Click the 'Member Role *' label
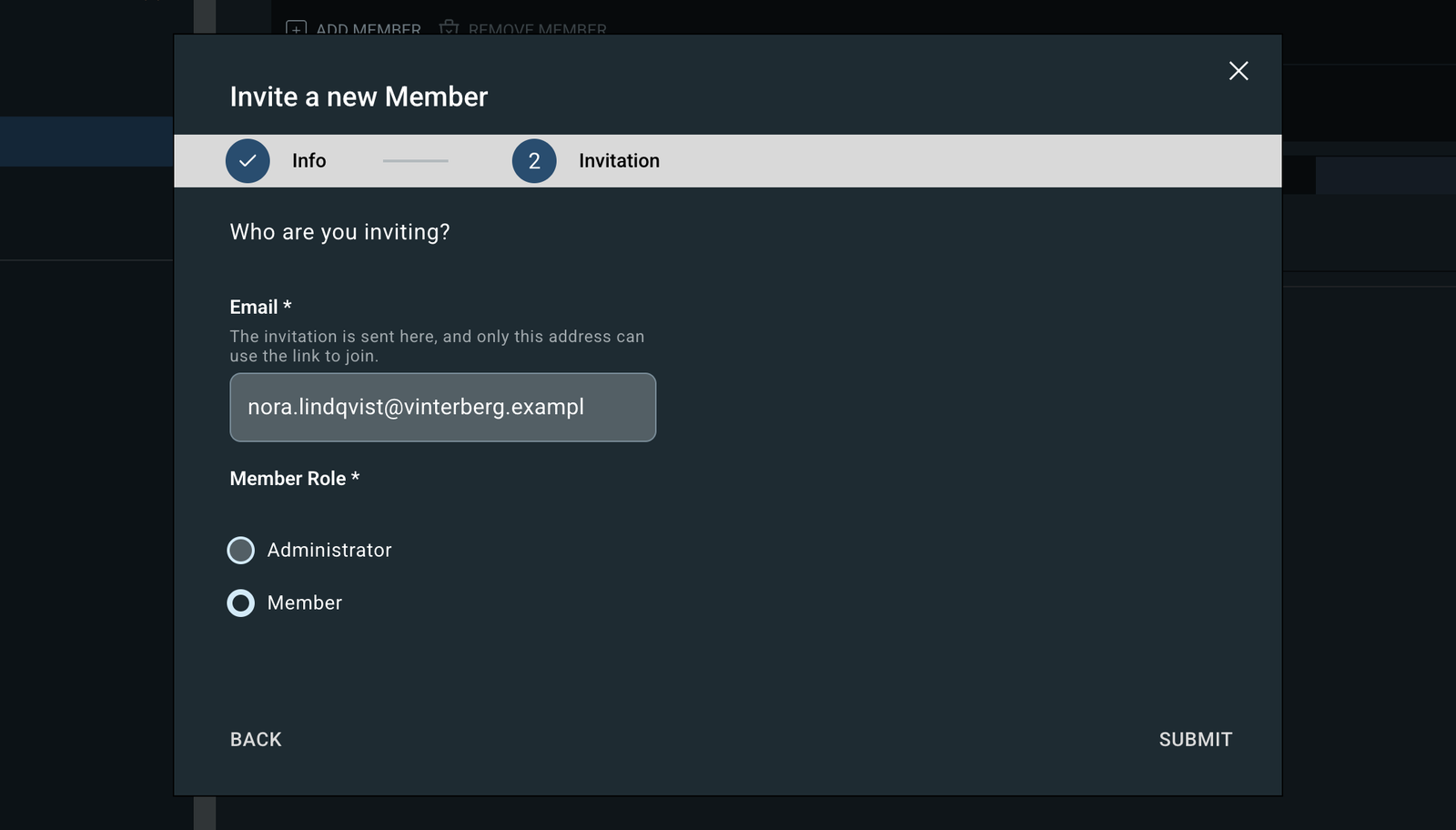Image resolution: width=1456 pixels, height=830 pixels. (295, 478)
